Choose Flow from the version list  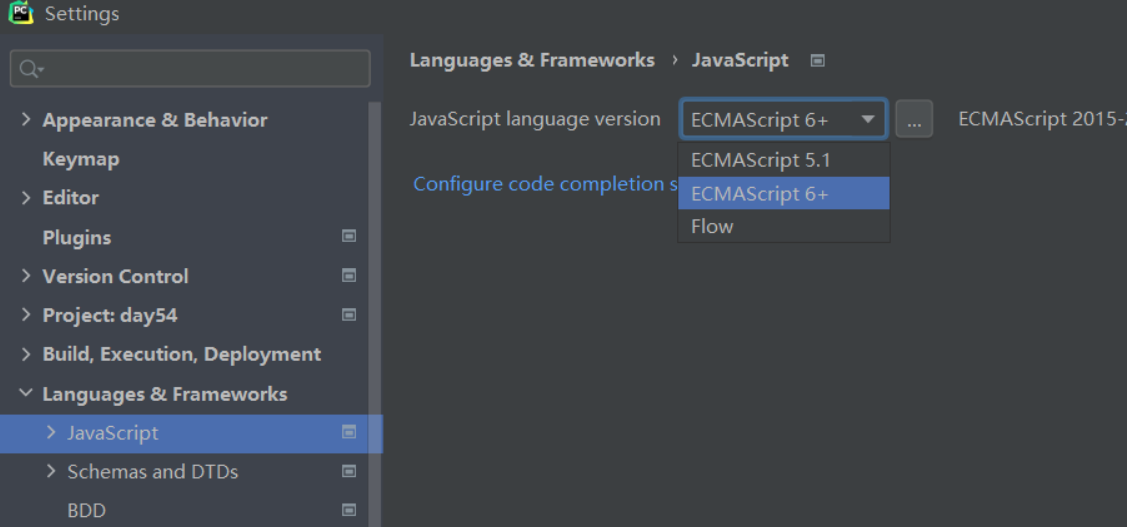coord(712,227)
